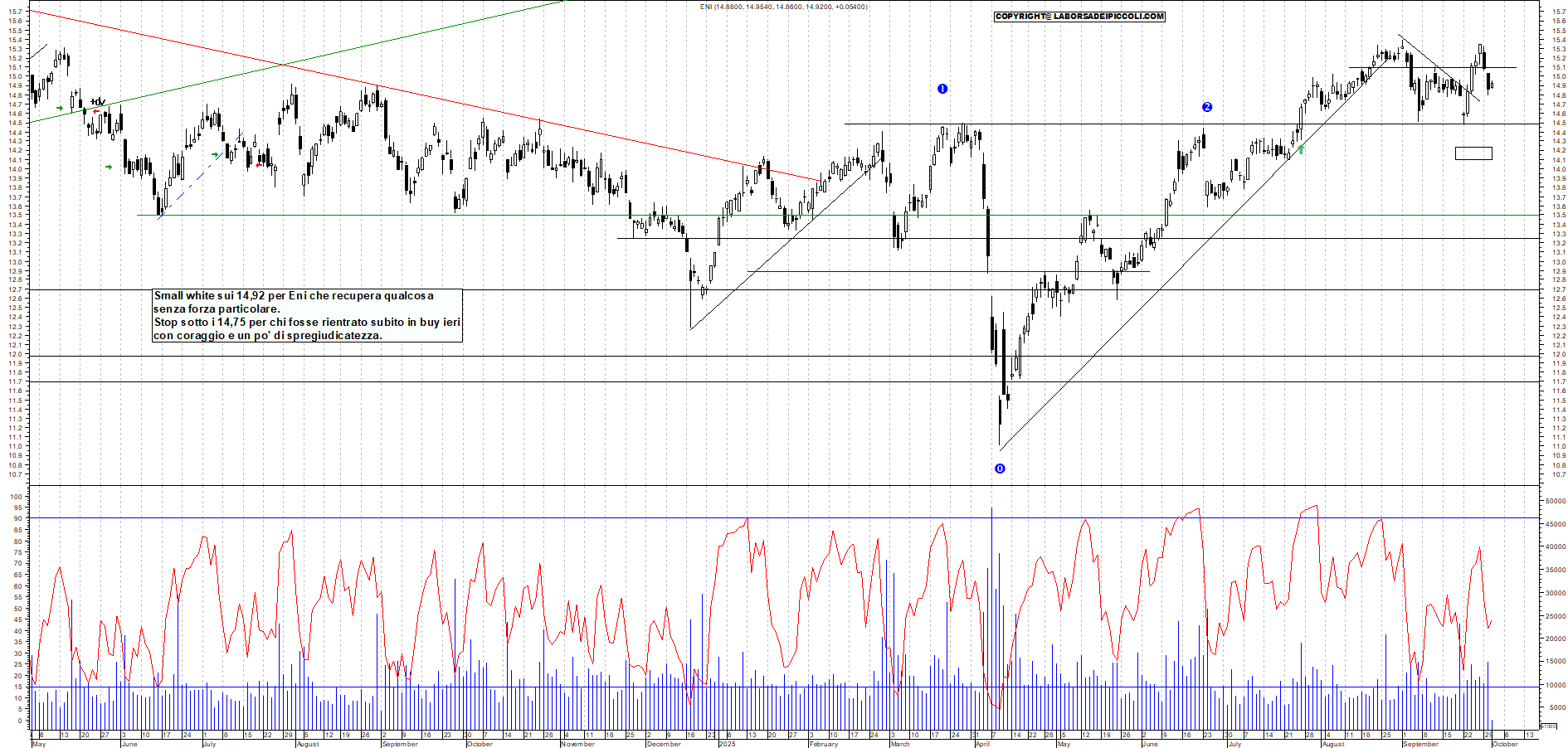This screenshot has width=1568, height=748.
Task: Click the blue circle marker labeled 1
Action: pyautogui.click(x=942, y=89)
